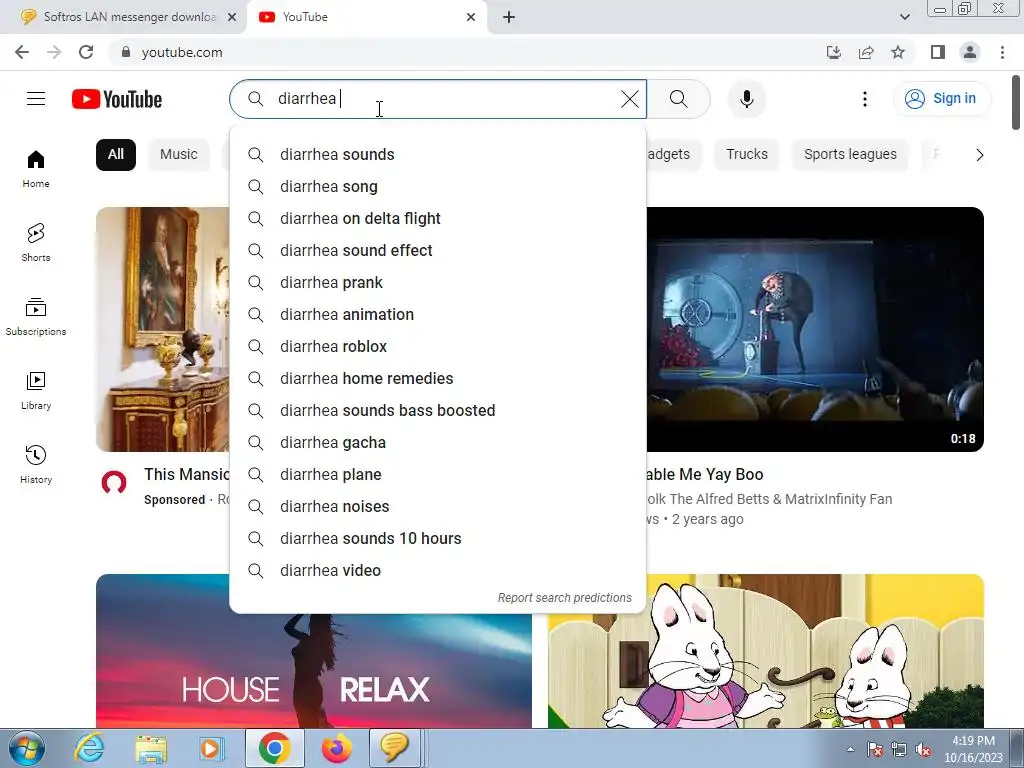
Task: Share this page from the address bar
Action: pos(866,52)
